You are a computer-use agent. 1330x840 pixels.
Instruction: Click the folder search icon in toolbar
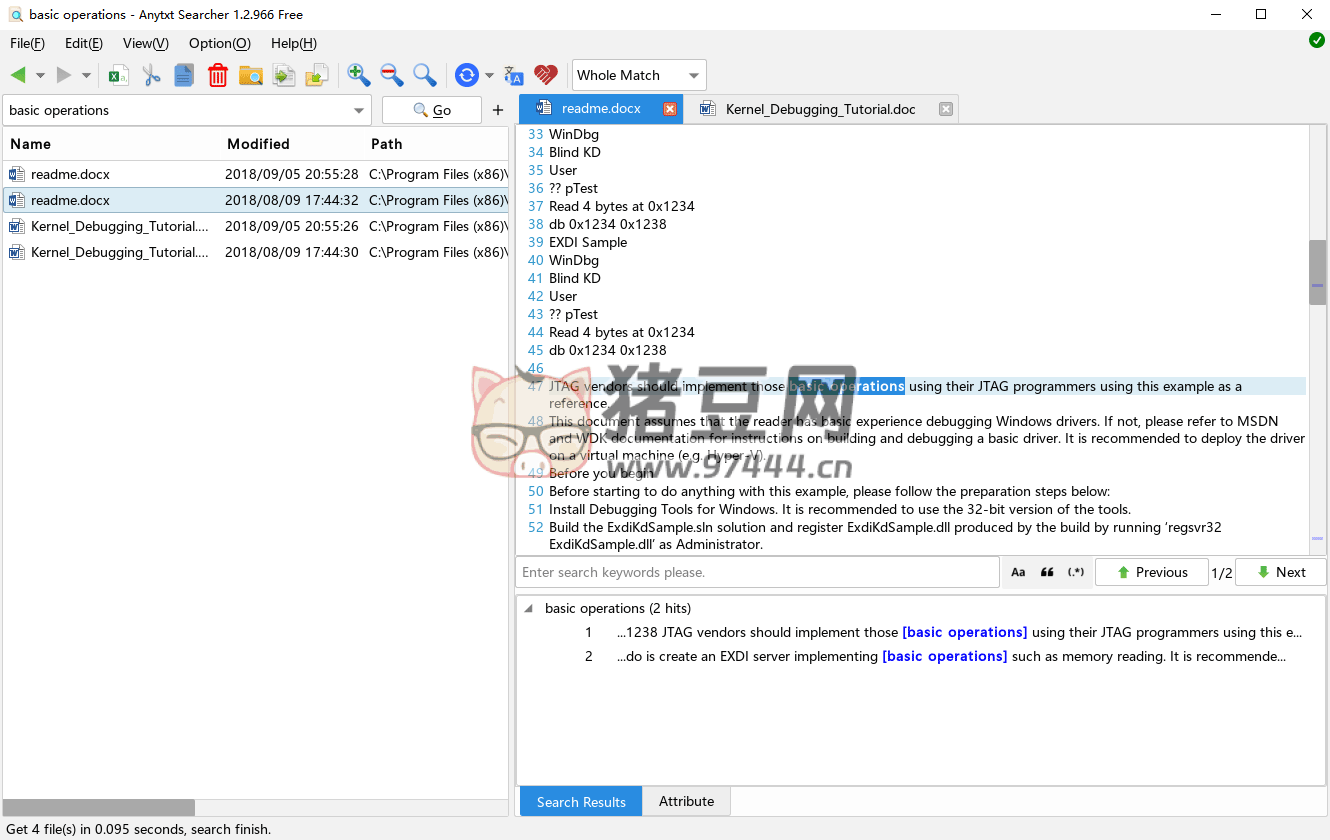[x=250, y=75]
